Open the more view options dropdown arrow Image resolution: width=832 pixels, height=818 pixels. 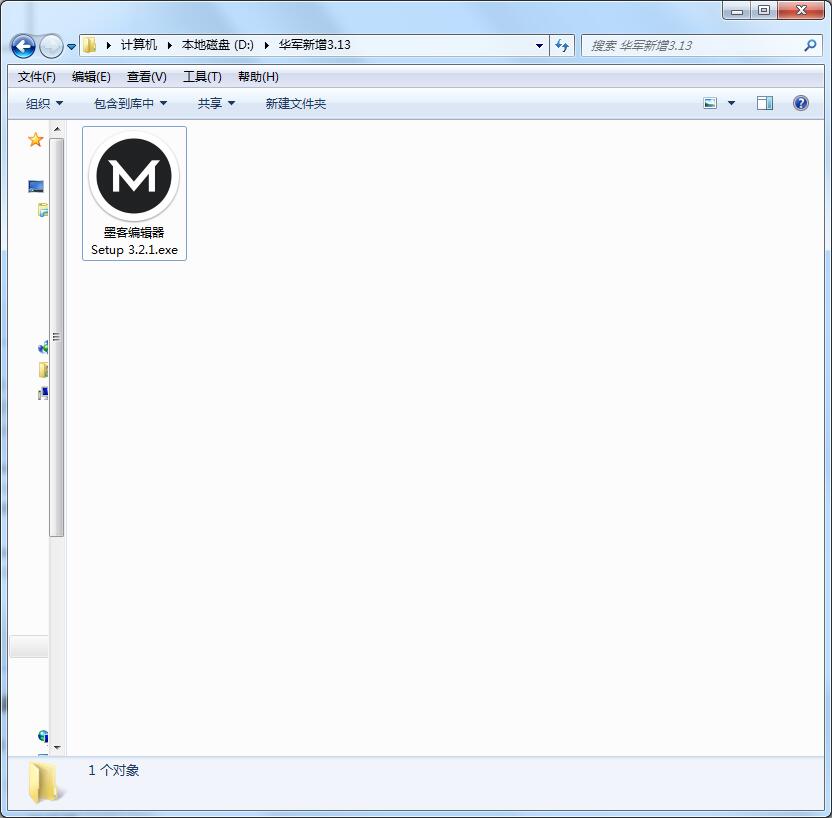731,103
